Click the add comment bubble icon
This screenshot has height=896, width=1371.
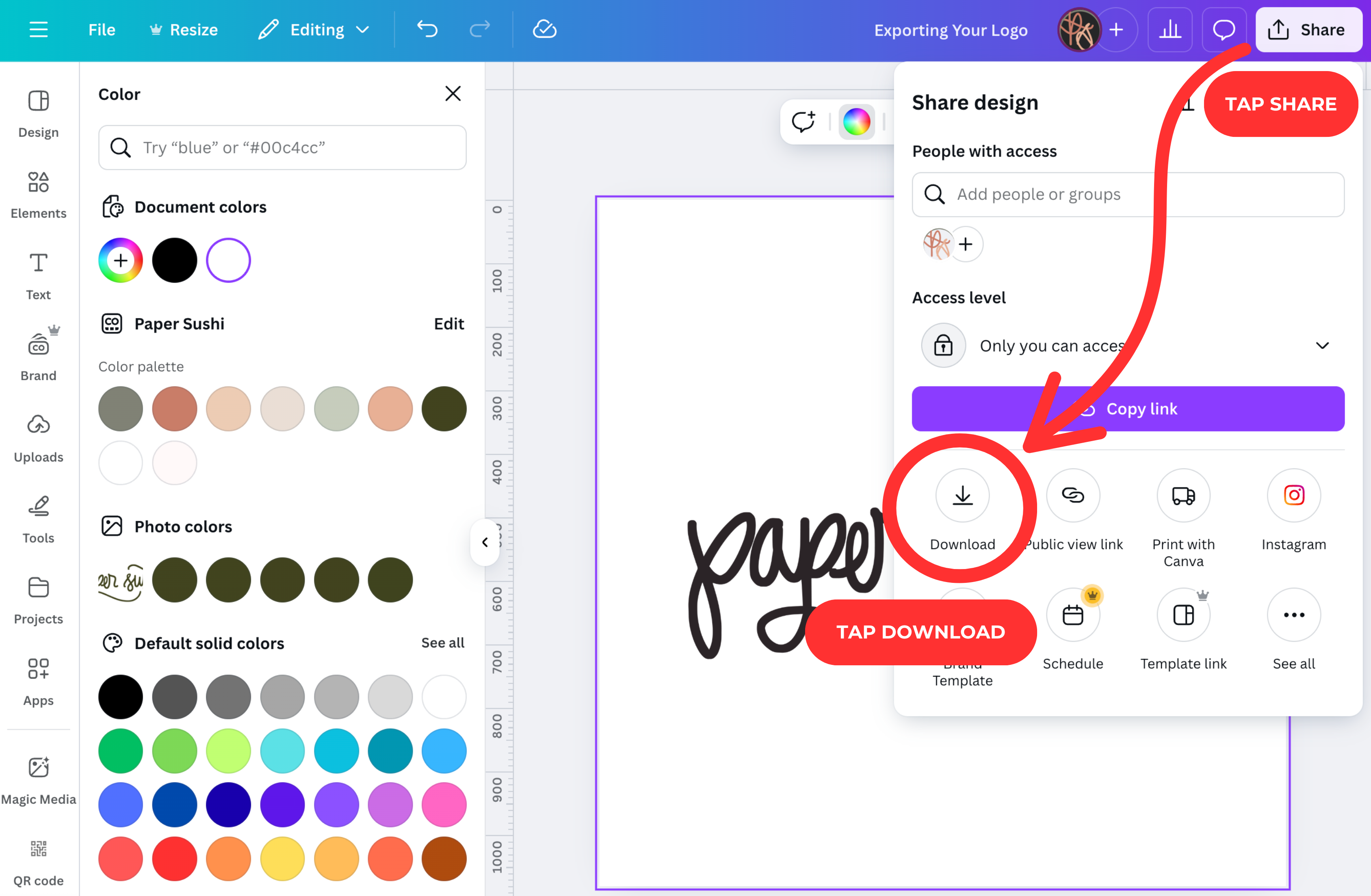[803, 121]
